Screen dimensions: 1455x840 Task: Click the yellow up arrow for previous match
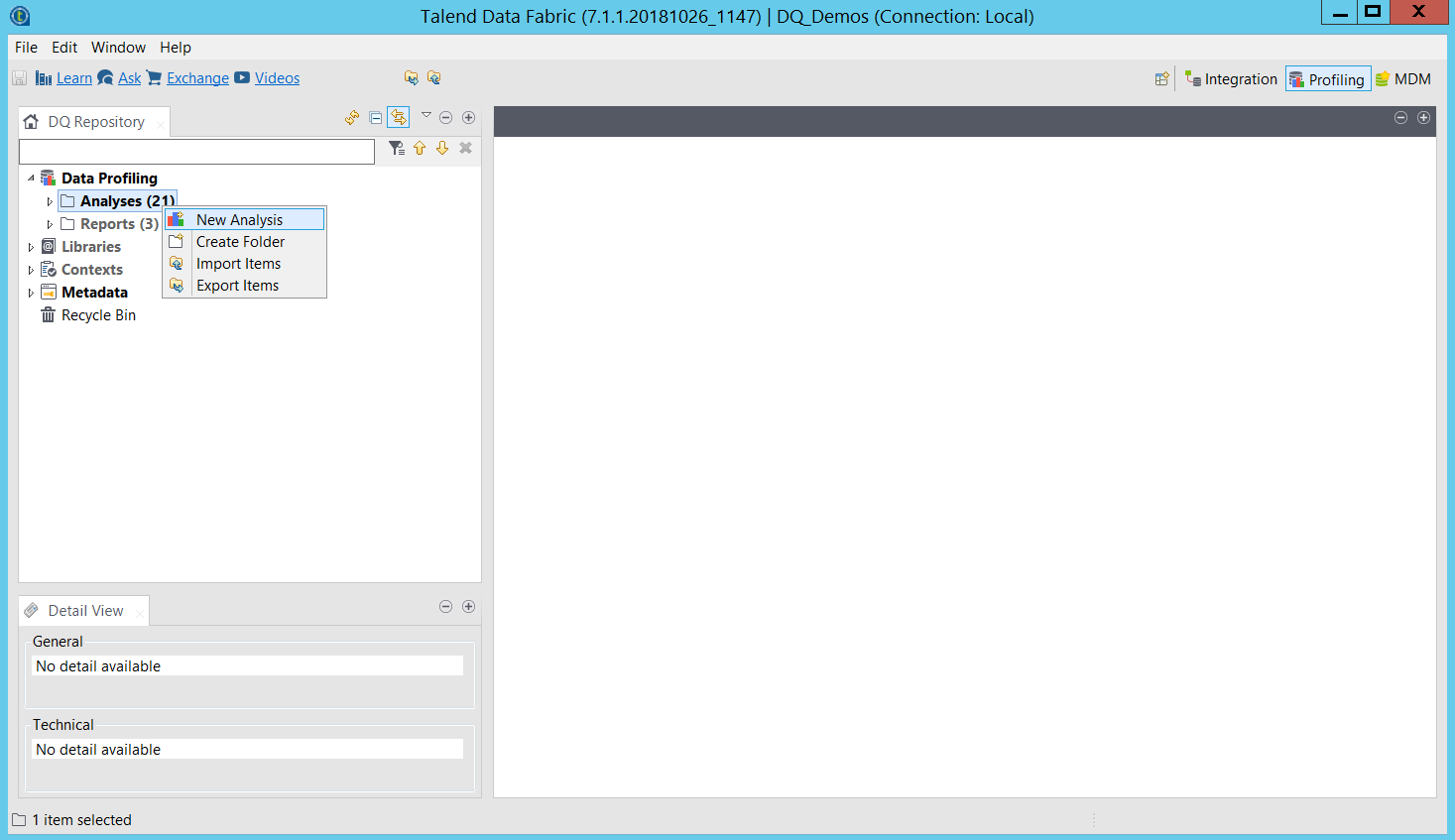pyautogui.click(x=420, y=149)
